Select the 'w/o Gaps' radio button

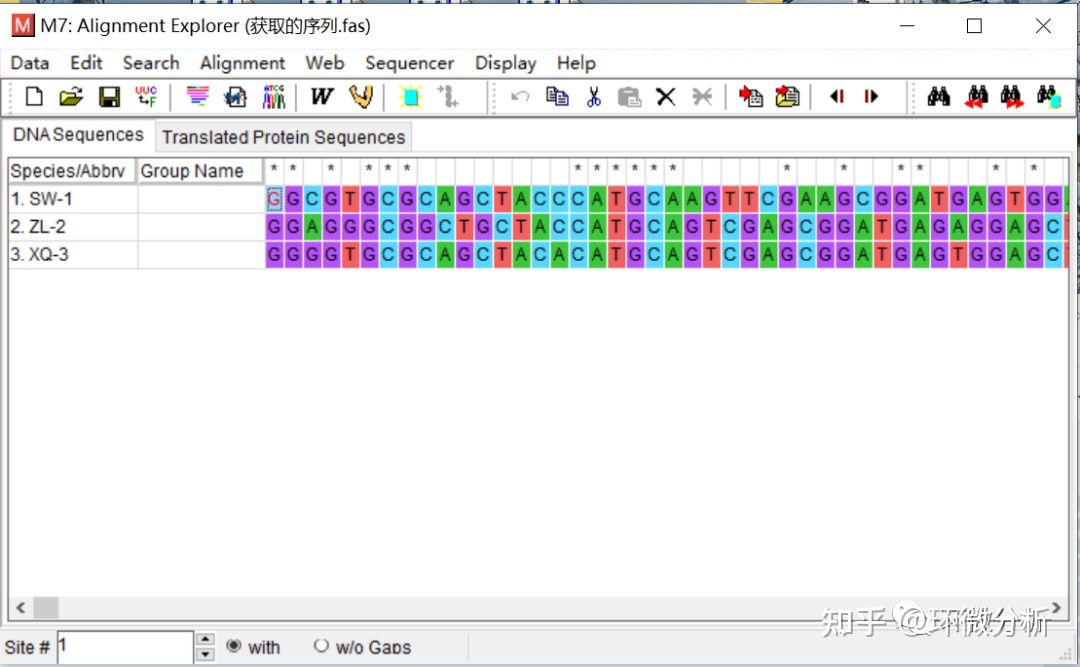(x=321, y=646)
